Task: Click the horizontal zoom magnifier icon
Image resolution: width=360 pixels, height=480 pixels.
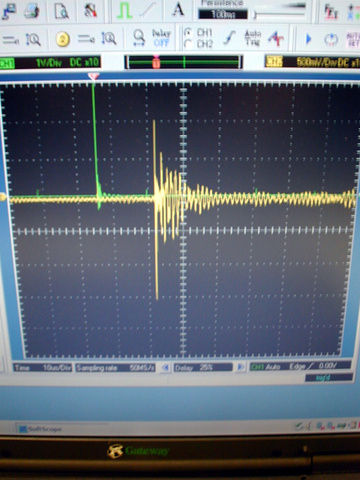Action: click(x=139, y=37)
